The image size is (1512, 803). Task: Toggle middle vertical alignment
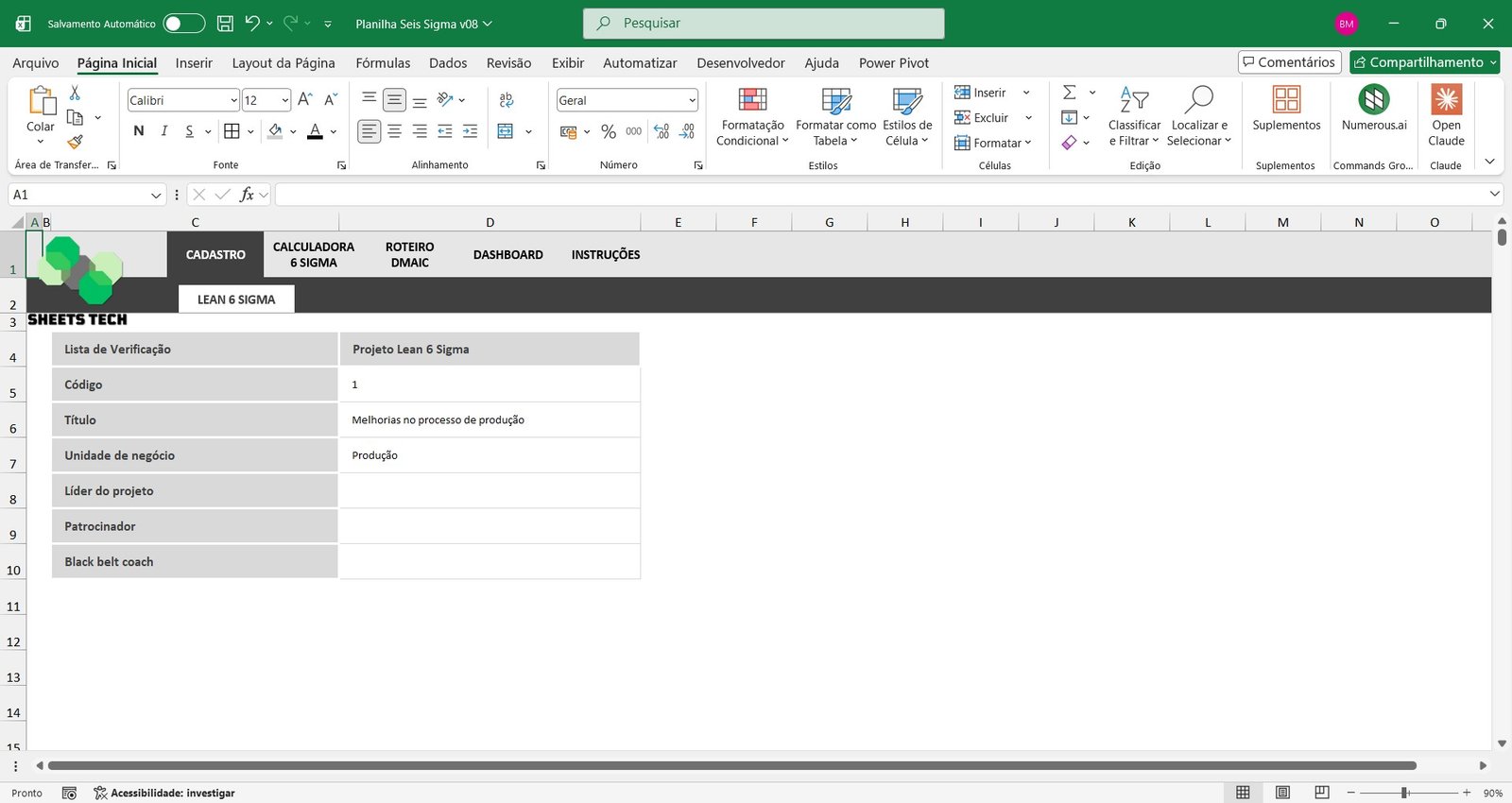pos(395,99)
